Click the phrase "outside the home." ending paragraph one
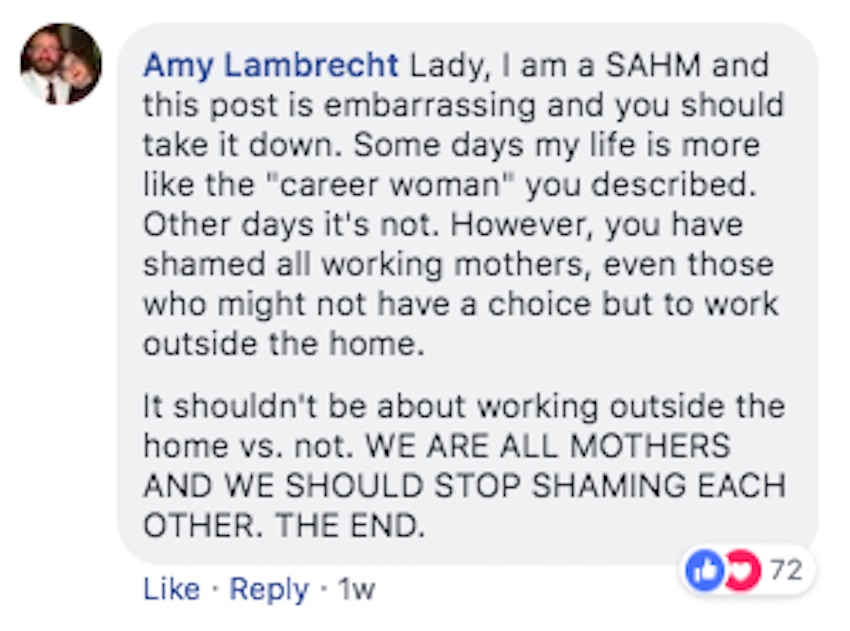The image size is (850, 631). click(284, 344)
